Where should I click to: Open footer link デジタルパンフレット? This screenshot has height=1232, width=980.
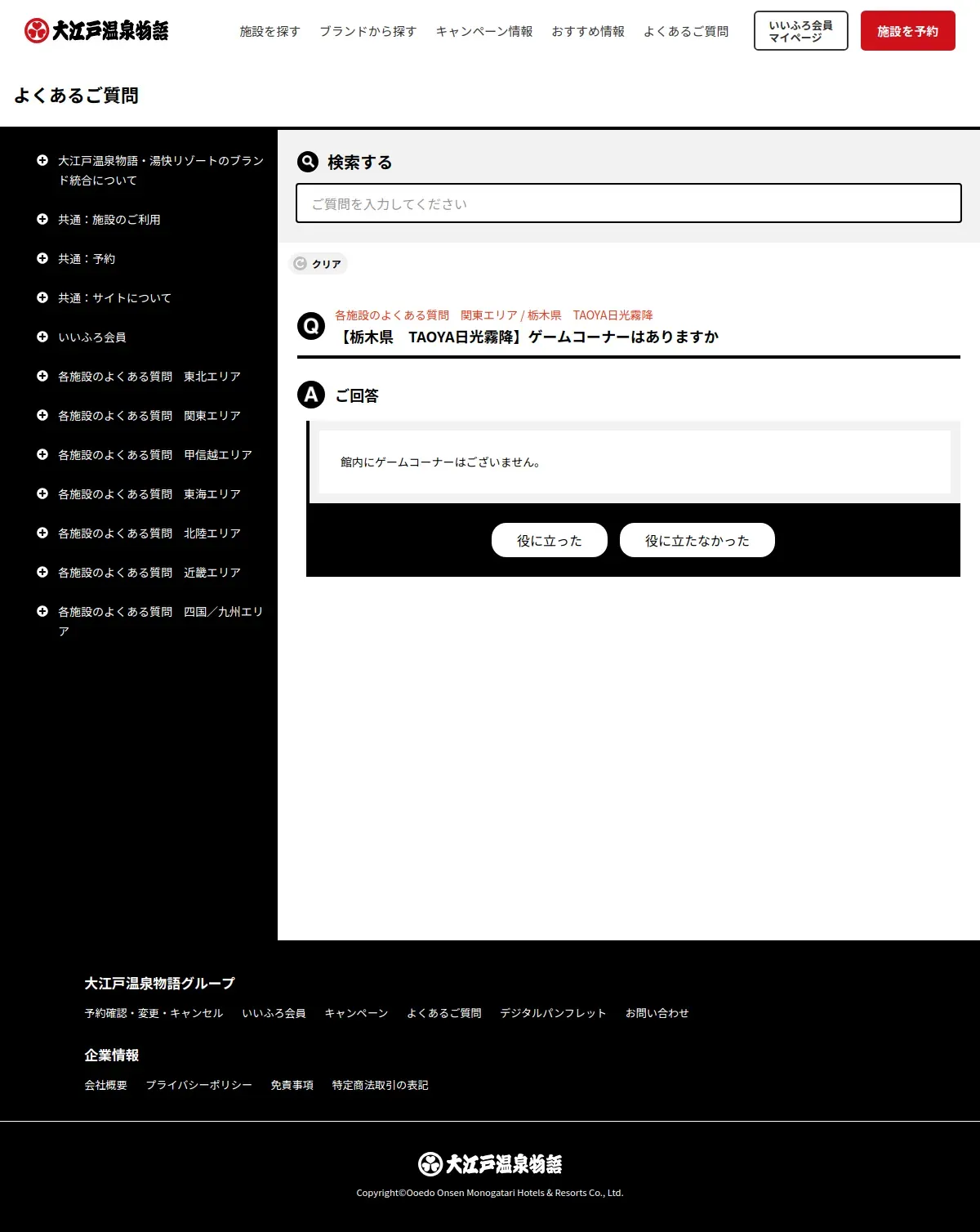tap(553, 1013)
